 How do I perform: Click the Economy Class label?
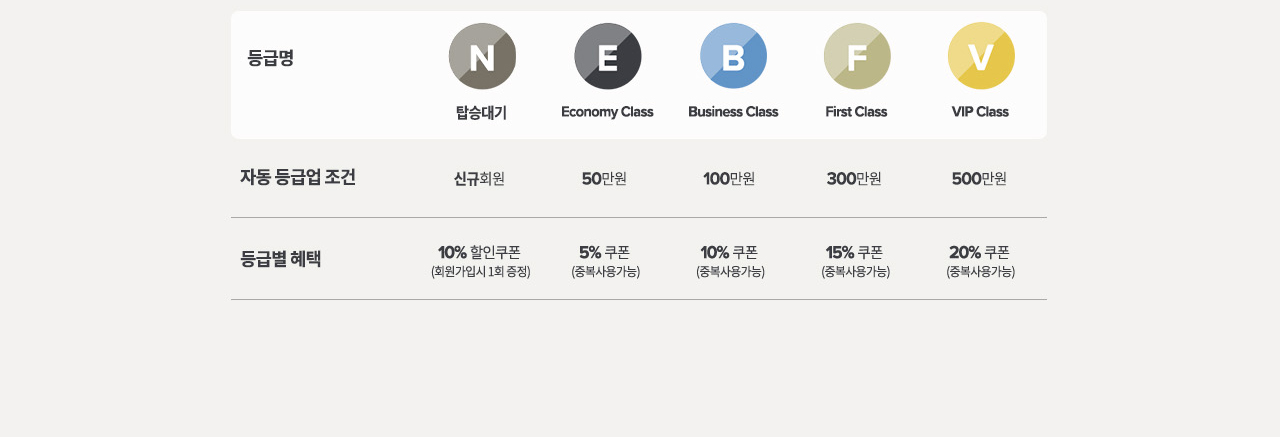(607, 112)
